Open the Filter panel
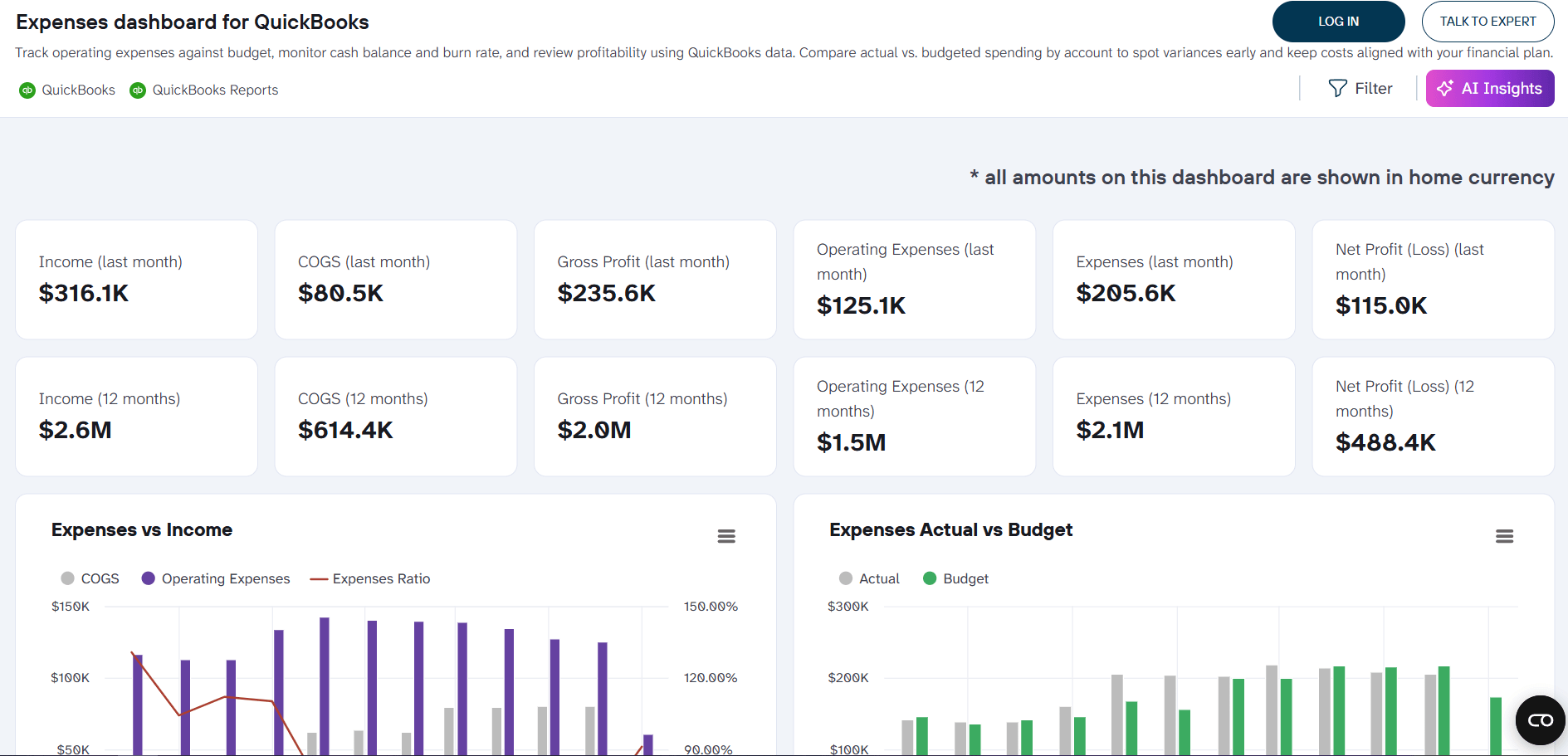1568x756 pixels. [x=1360, y=88]
